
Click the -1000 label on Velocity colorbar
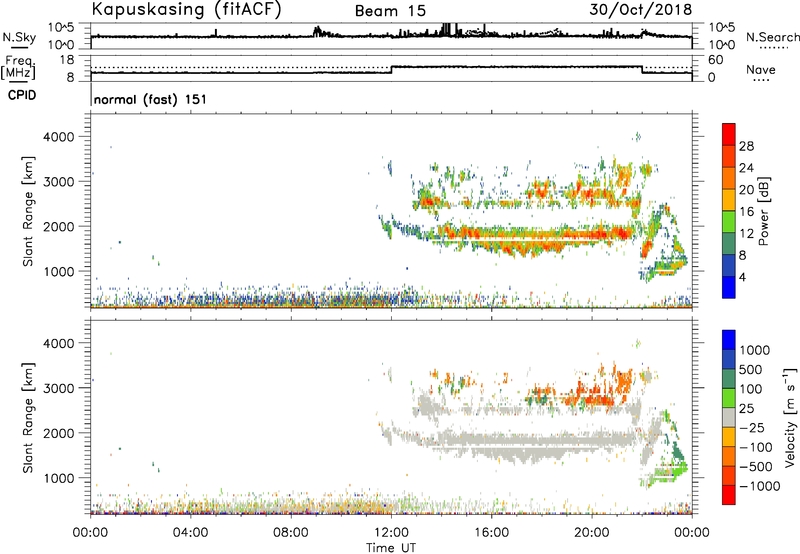point(760,486)
